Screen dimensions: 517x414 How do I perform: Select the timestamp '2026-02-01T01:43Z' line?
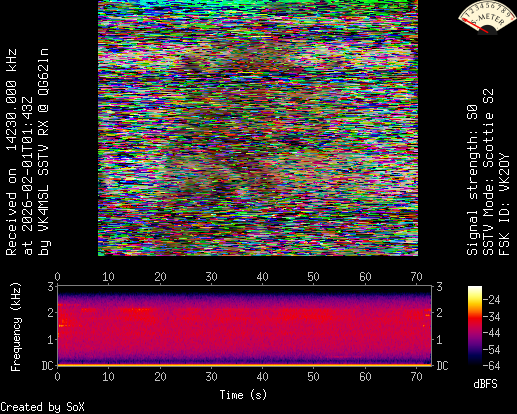[28, 176]
